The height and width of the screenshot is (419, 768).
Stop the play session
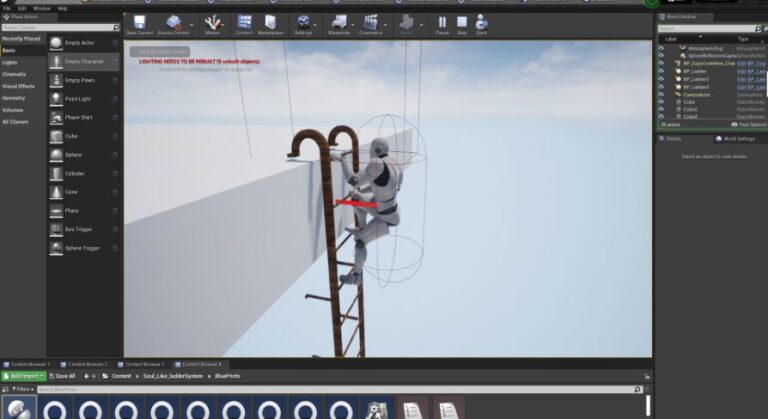point(462,25)
